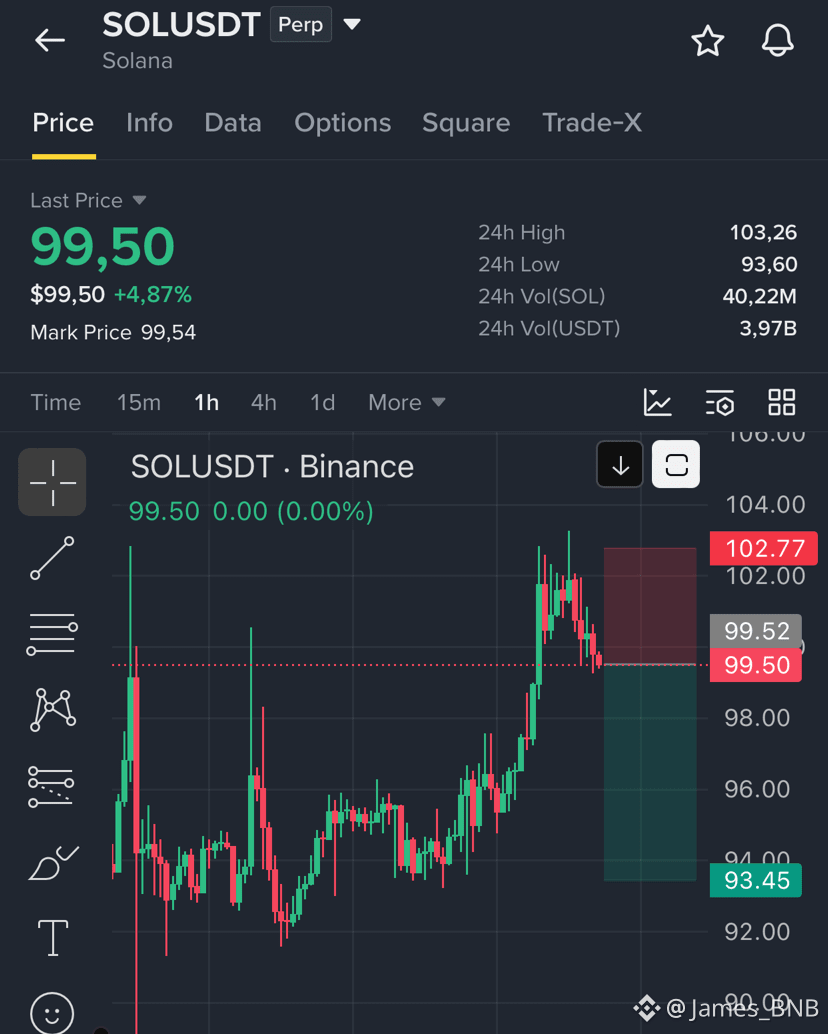828x1034 pixels.
Task: Expand the More intervals dropdown
Action: point(407,402)
